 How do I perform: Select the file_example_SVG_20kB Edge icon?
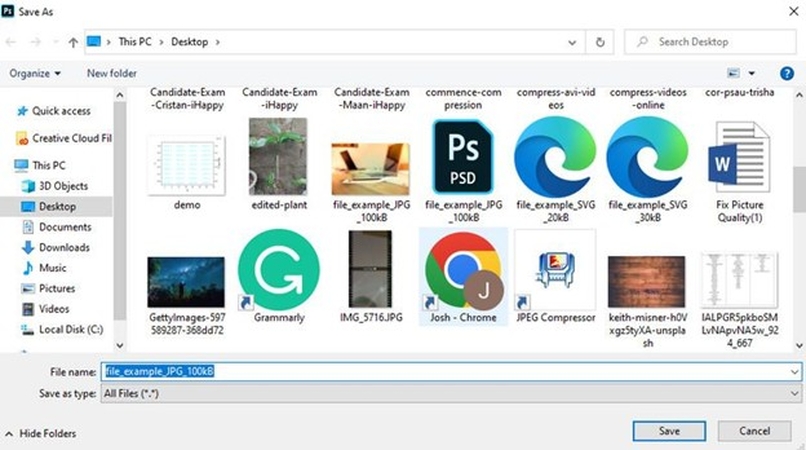554,157
